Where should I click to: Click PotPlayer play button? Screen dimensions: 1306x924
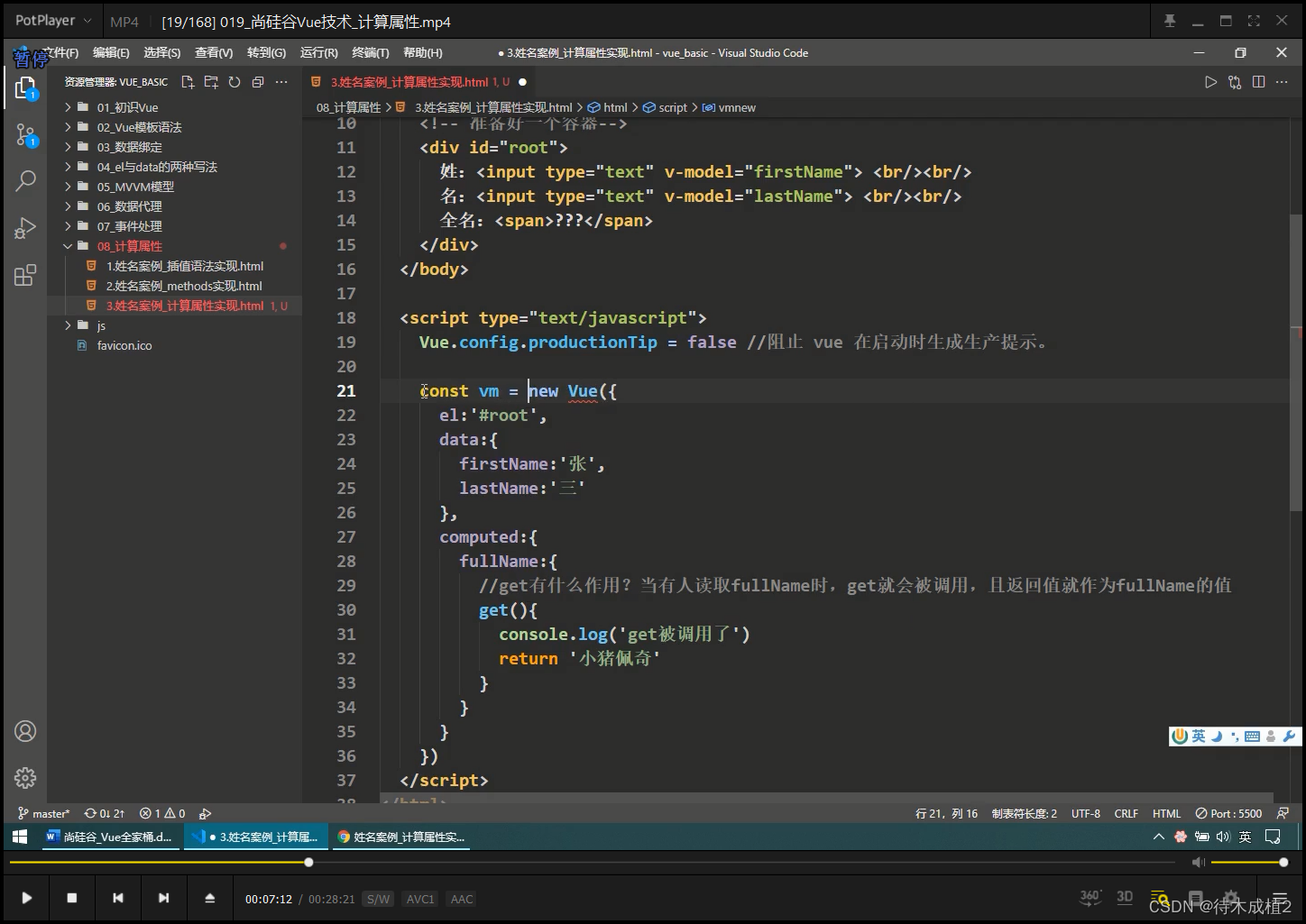point(26,898)
